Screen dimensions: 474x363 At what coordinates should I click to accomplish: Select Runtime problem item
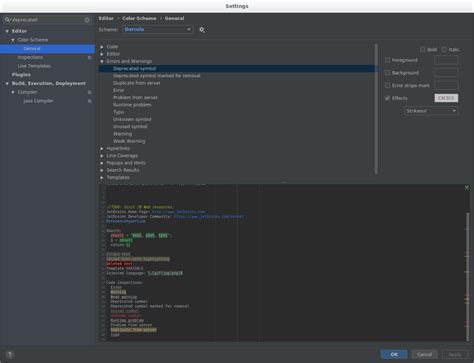(x=132, y=105)
